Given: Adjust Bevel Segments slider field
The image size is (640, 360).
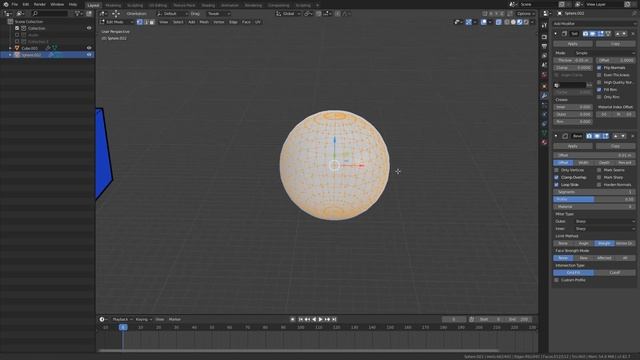Looking at the screenshot, I should (594, 192).
